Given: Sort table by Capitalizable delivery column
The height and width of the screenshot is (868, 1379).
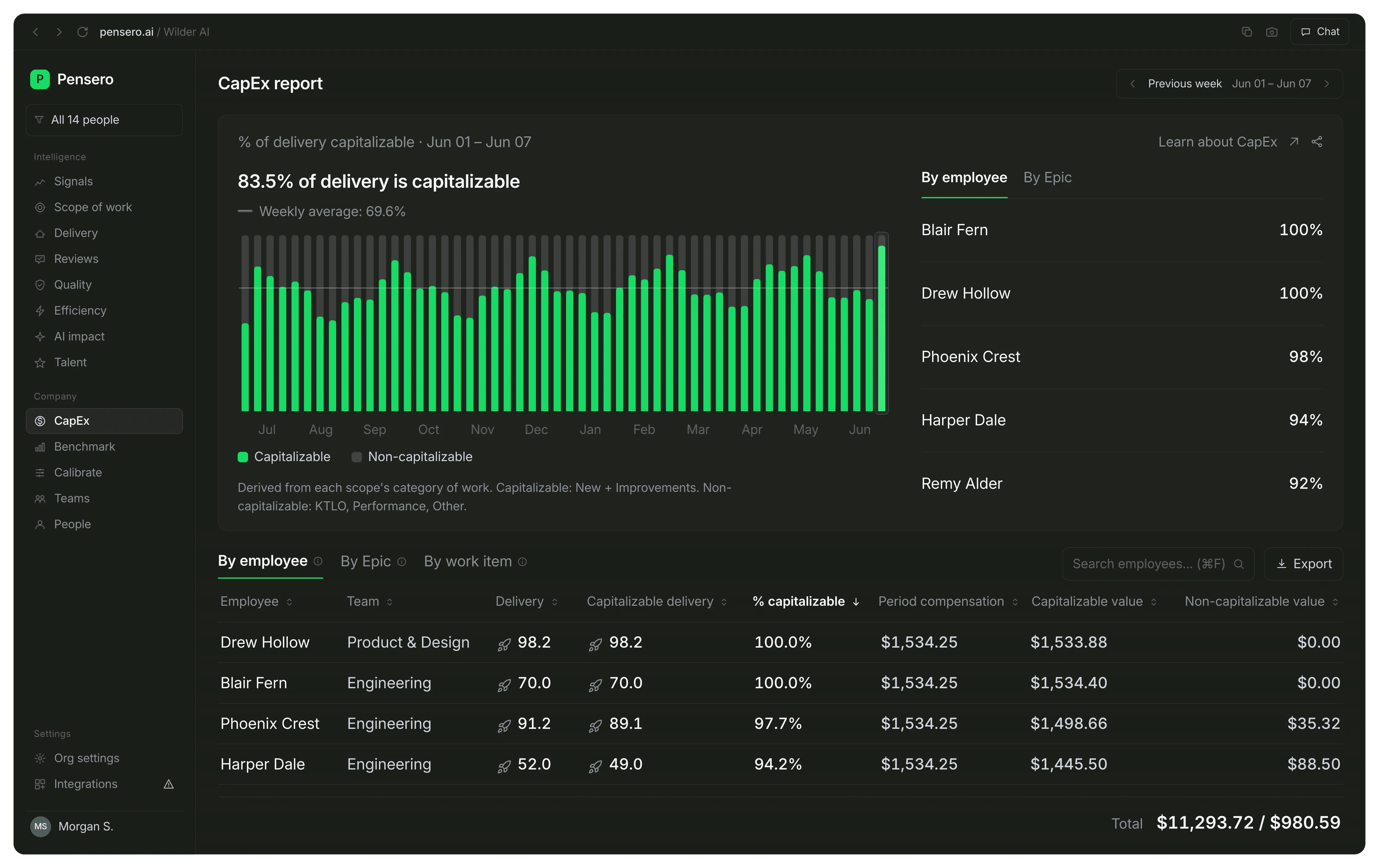Looking at the screenshot, I should 657,602.
